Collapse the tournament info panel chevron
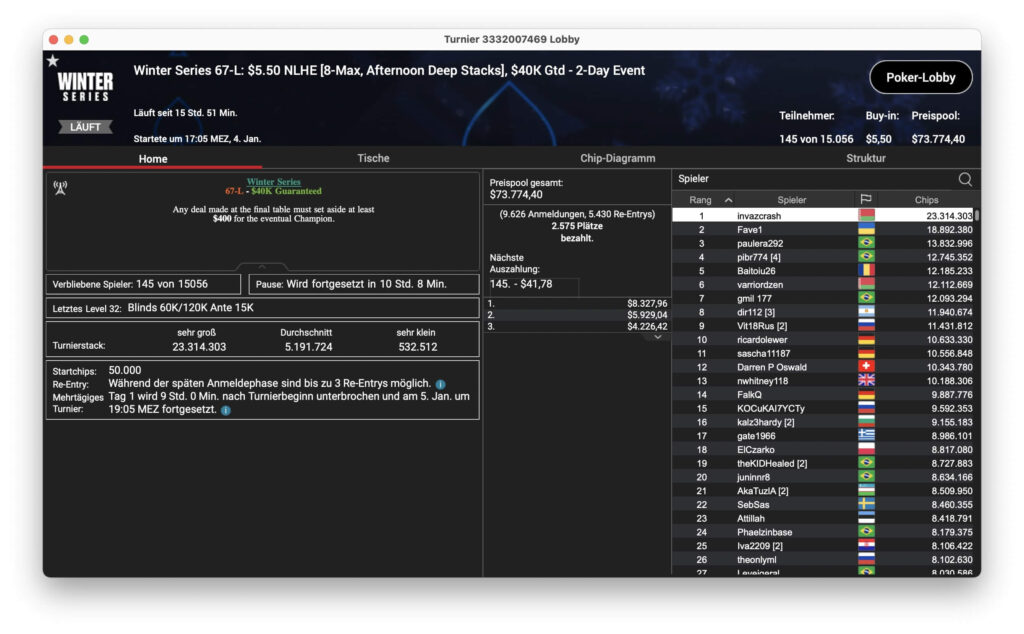The image size is (1024, 634). click(262, 267)
